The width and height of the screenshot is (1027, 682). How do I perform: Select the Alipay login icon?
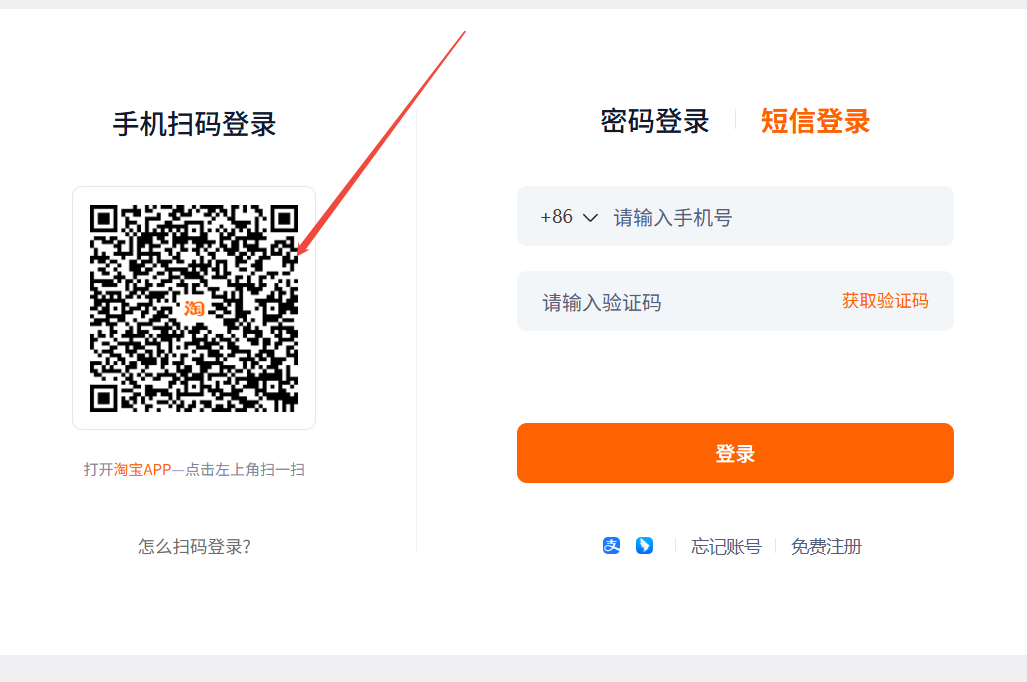pyautogui.click(x=610, y=546)
